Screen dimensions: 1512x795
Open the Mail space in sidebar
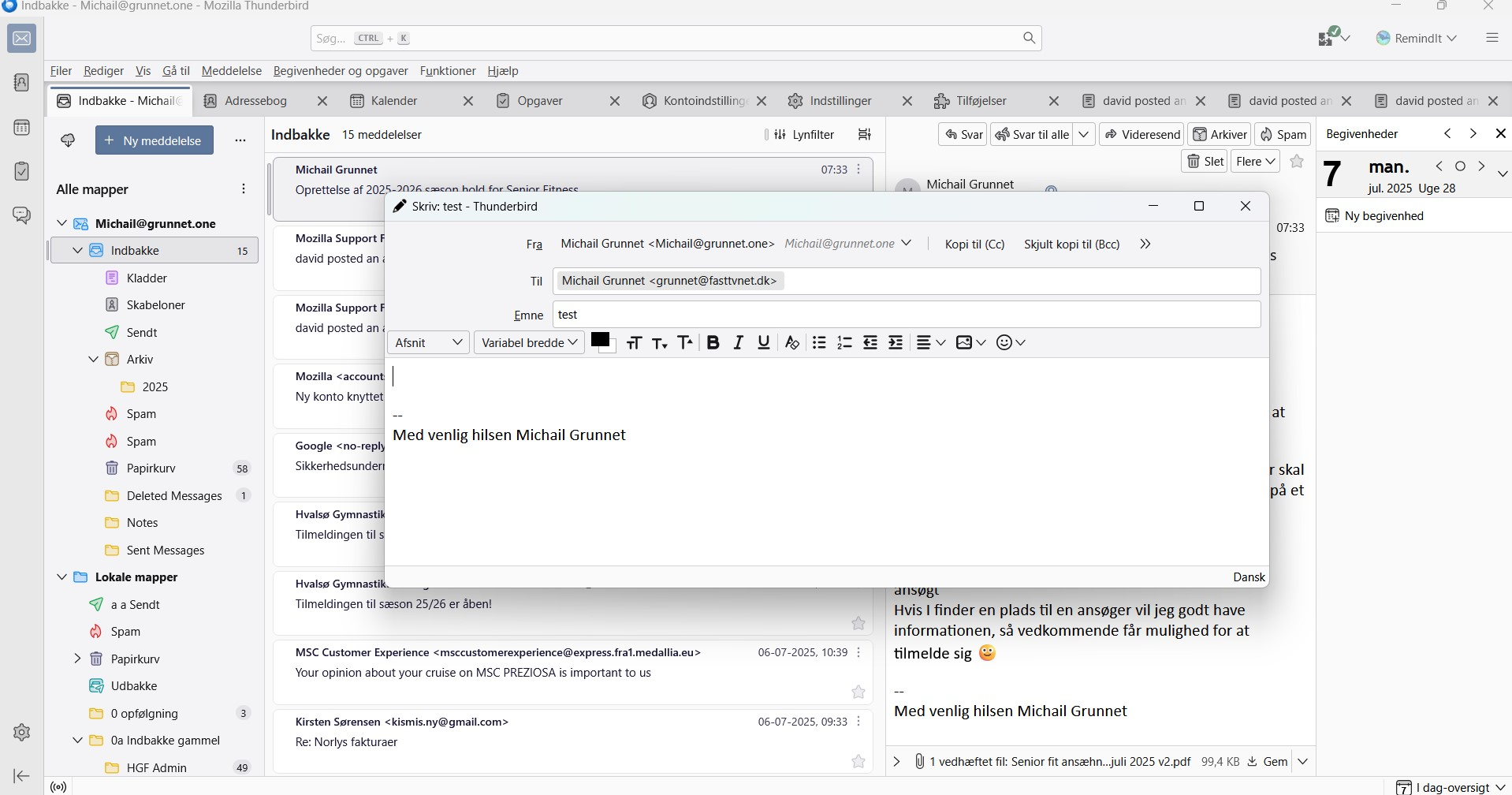(x=21, y=39)
